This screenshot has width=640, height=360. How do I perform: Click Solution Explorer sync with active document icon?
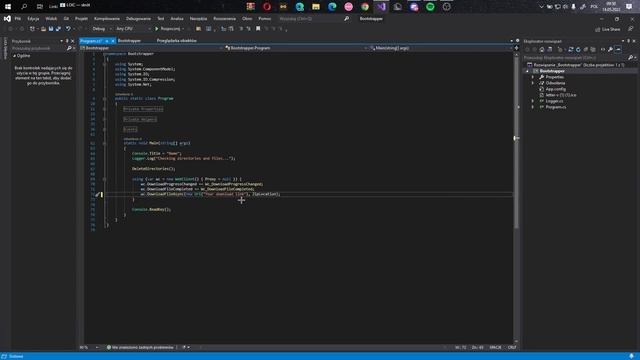pos(571,49)
